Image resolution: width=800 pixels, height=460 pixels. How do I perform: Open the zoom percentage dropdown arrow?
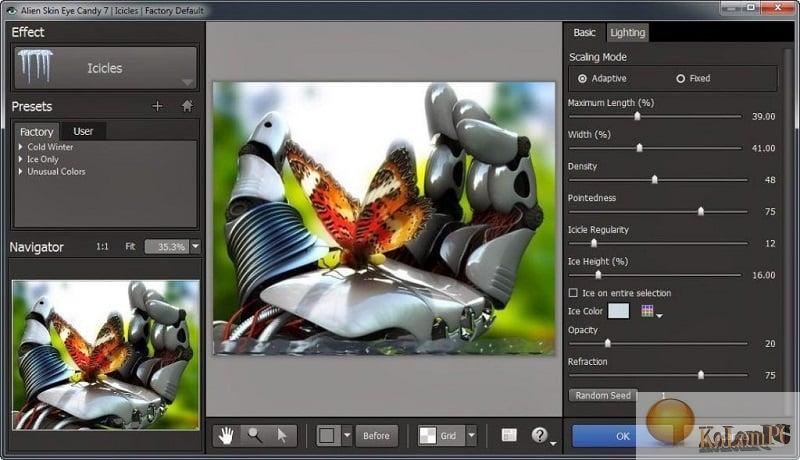(x=195, y=247)
